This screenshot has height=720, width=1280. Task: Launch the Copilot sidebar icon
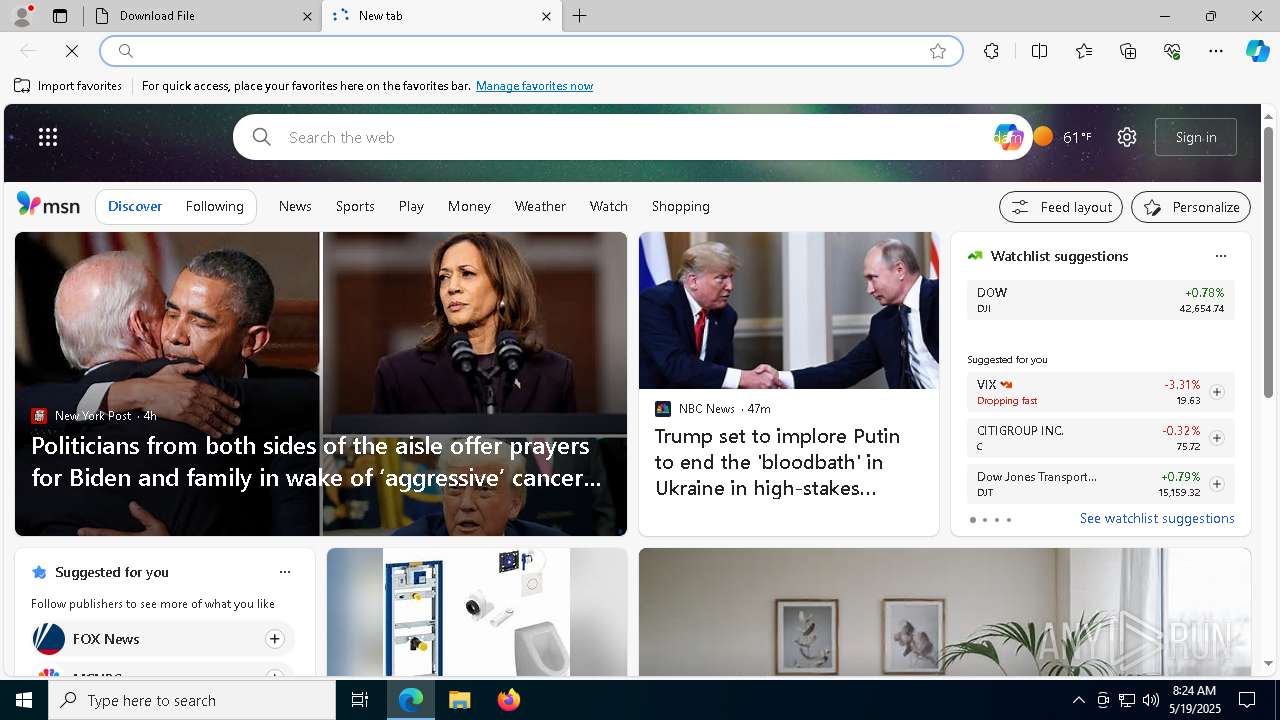[x=1257, y=51]
